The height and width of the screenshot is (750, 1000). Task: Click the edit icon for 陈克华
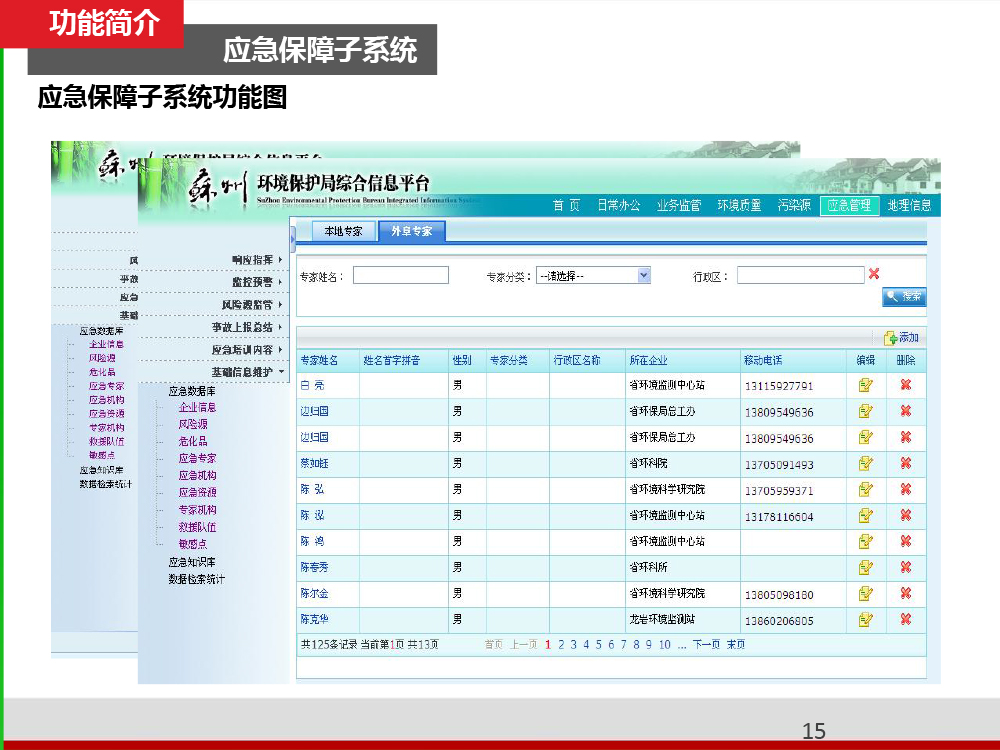(866, 619)
